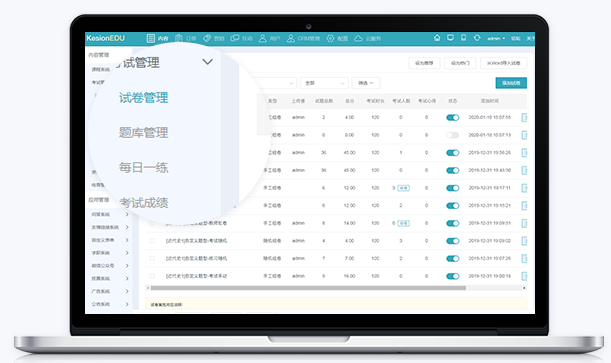Tick the checkbox for the 教师批卷 exam row
Screen dimensions: 611x363
pyautogui.click(x=152, y=223)
